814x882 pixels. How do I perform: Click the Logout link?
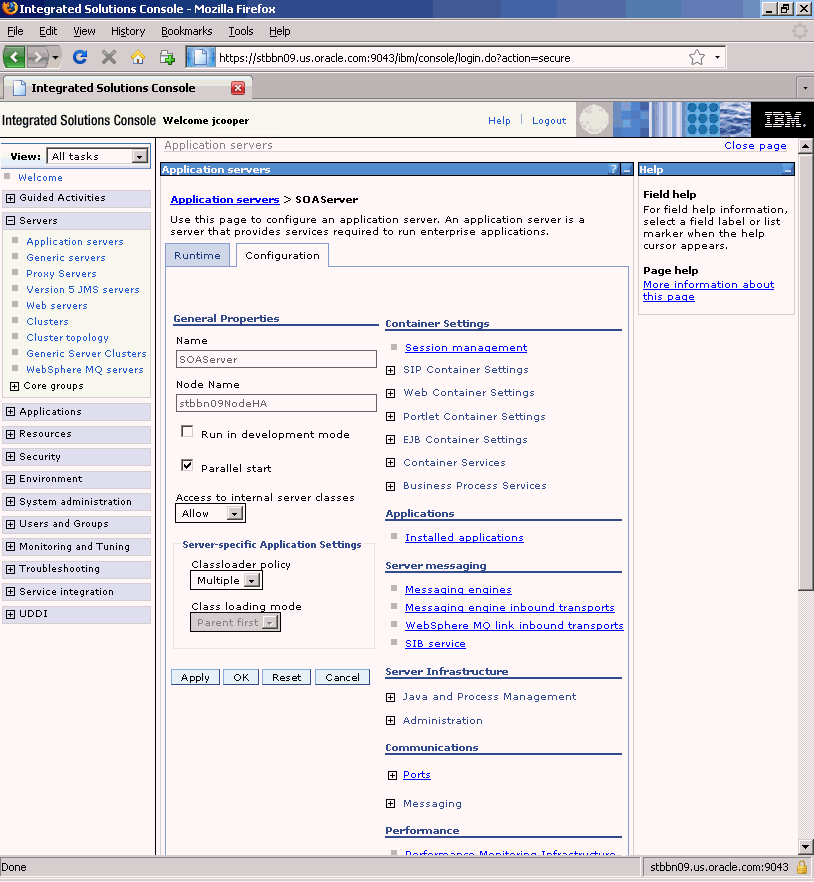(x=549, y=120)
